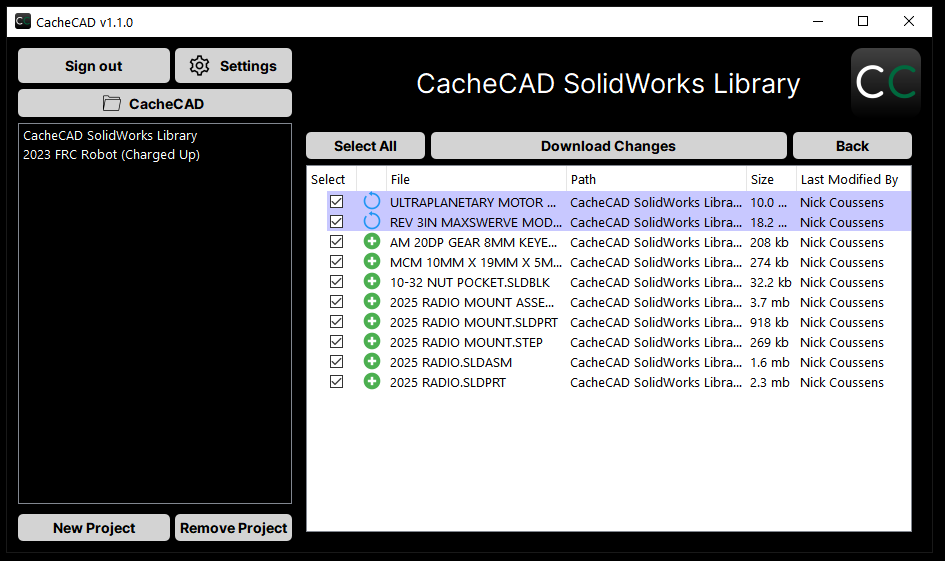
Task: Go Back from the library view
Action: click(852, 146)
